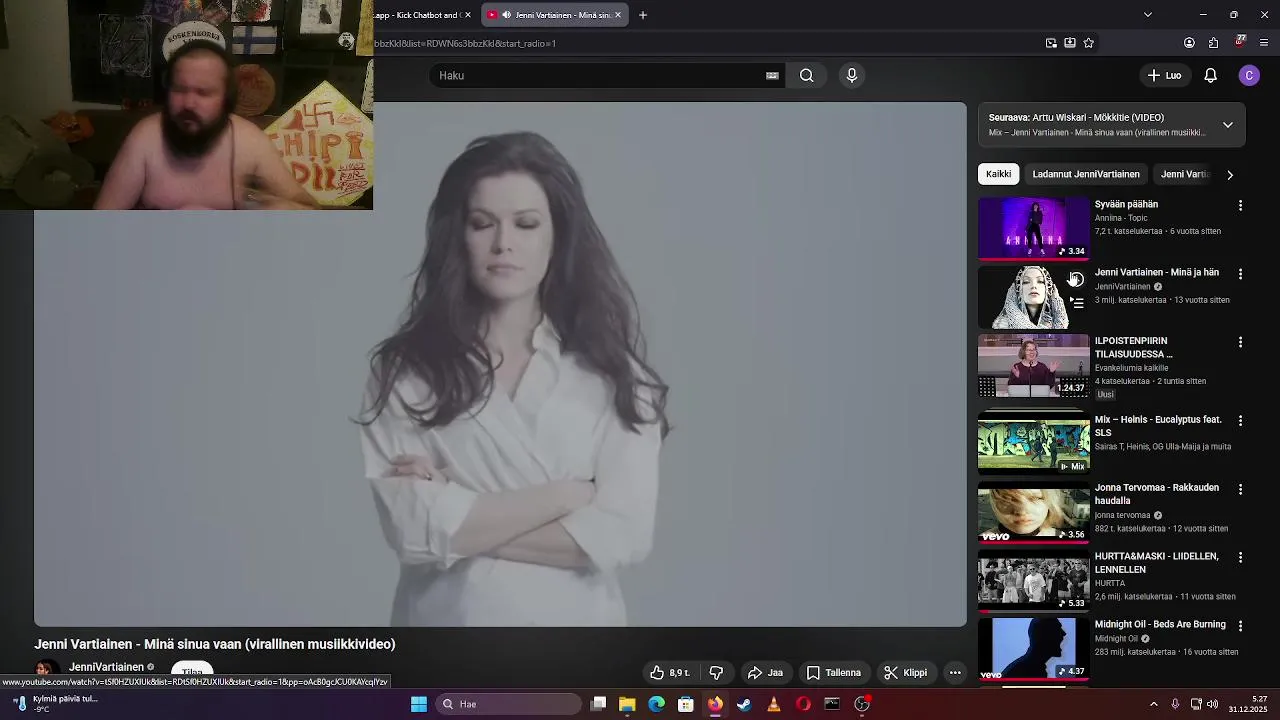Open options for Beds Are Burning
The image size is (1280, 720).
(x=1240, y=626)
